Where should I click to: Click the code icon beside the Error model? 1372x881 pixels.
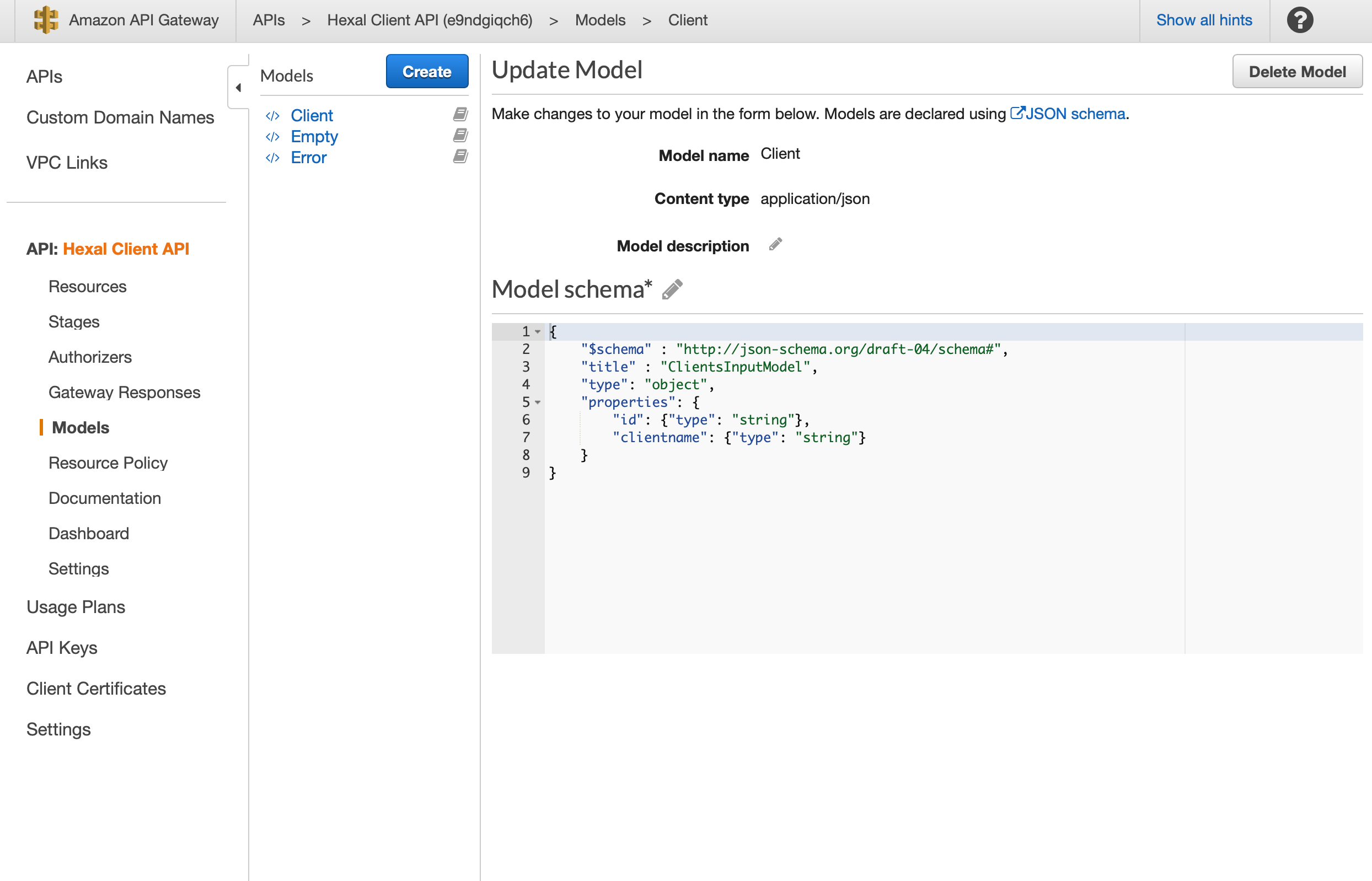point(272,157)
